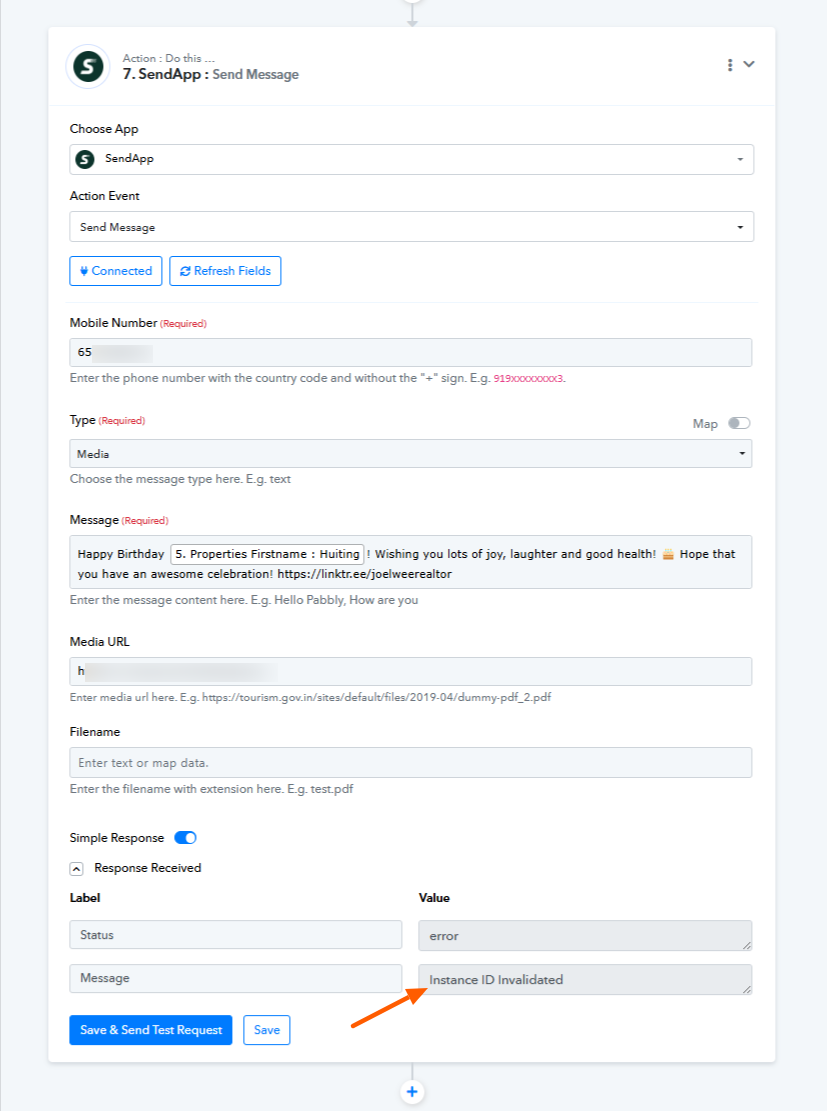Screen dimensions: 827x1111
Task: Toggle the Simple Response switch
Action: click(186, 838)
